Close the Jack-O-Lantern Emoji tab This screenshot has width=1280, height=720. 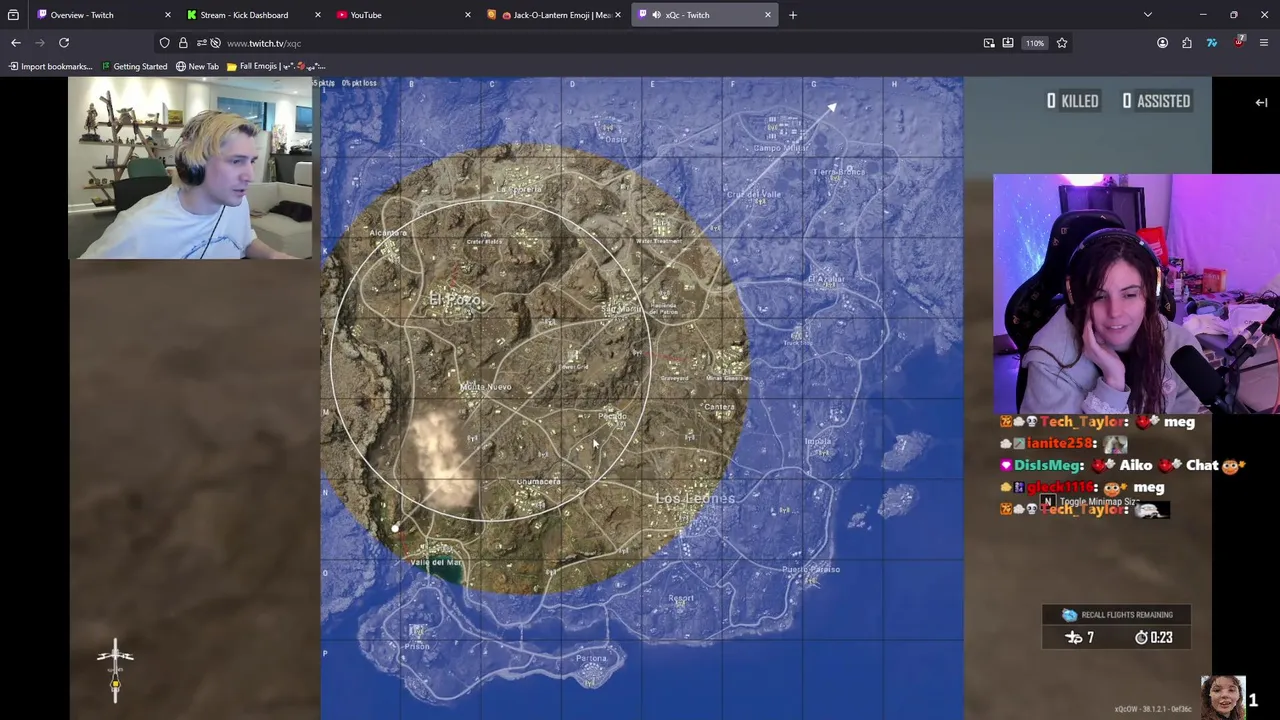[617, 15]
